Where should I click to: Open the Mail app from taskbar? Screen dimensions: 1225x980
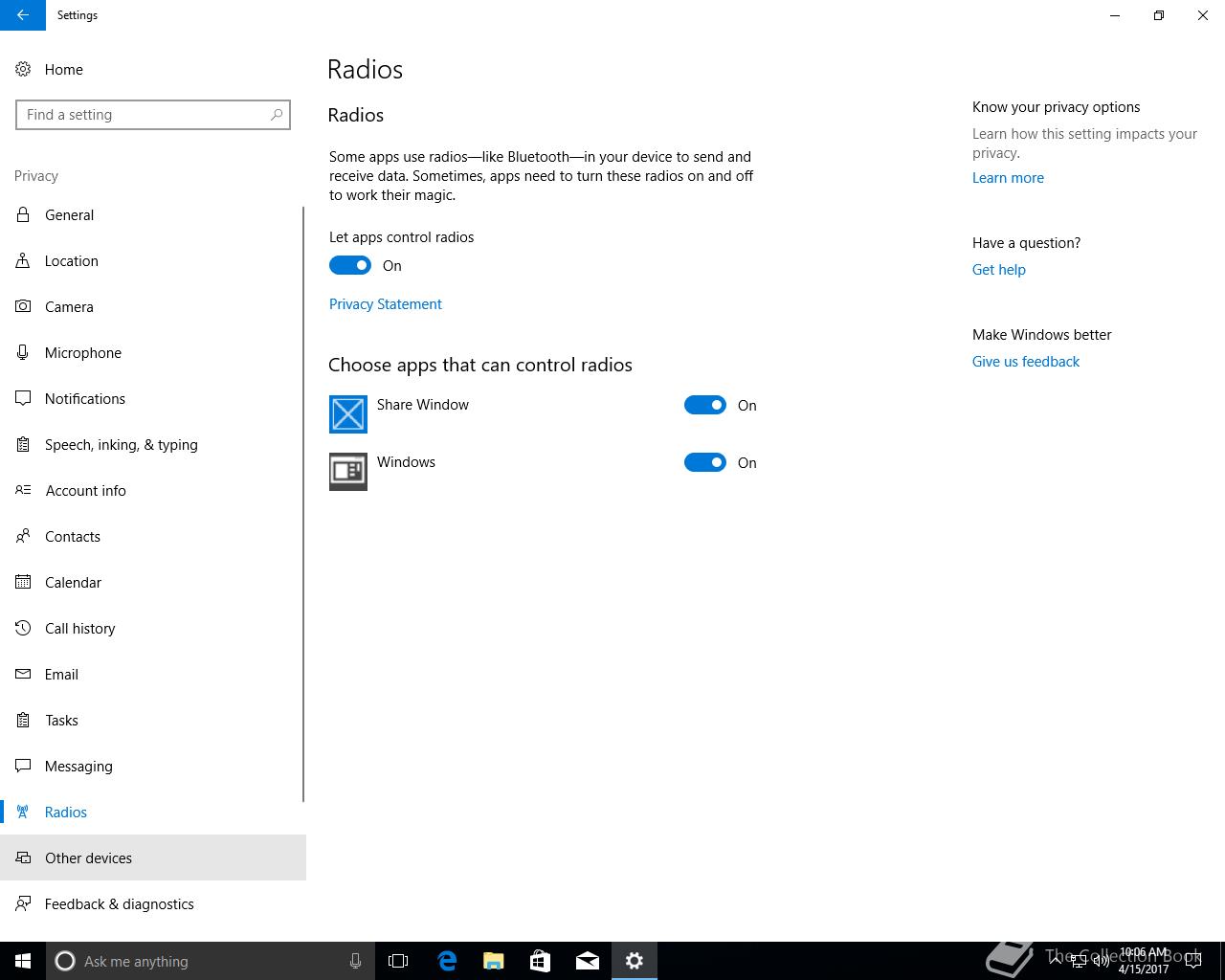(588, 961)
